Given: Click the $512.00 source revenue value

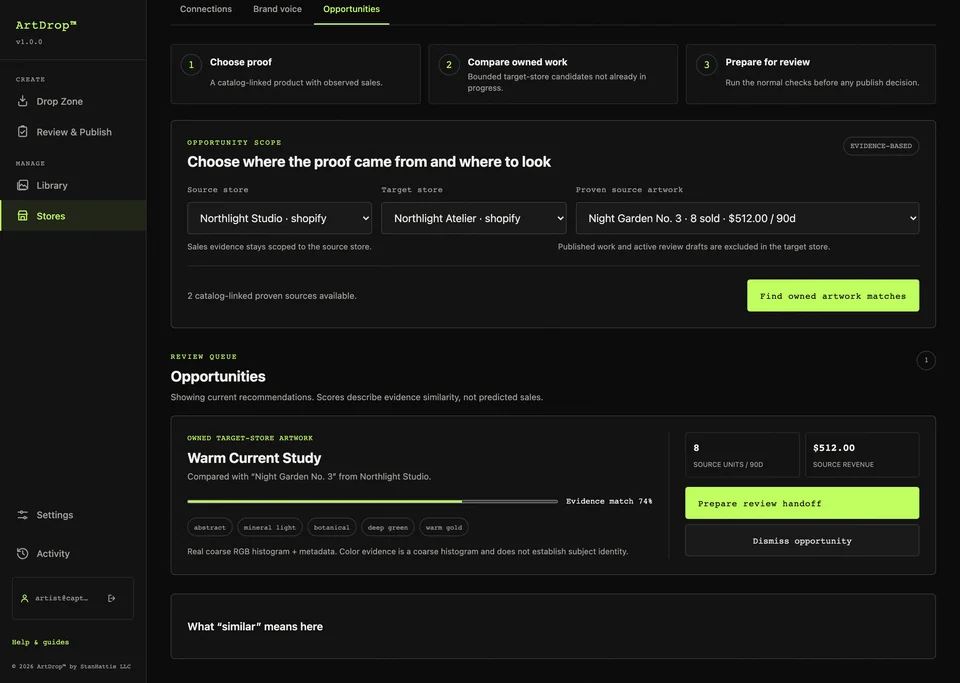Looking at the screenshot, I should (833, 448).
